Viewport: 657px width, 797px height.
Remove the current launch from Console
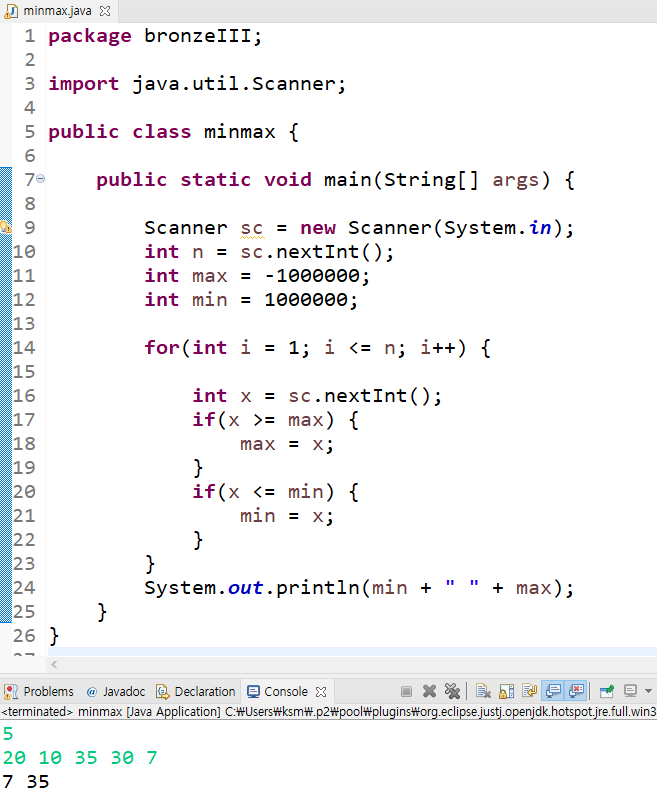[429, 691]
